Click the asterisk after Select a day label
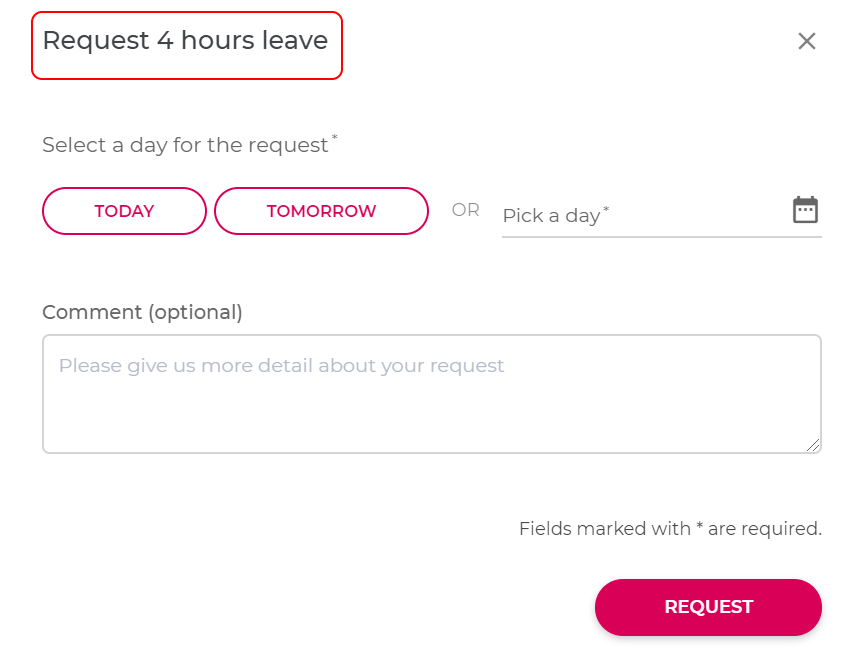867x655 pixels. click(x=335, y=137)
